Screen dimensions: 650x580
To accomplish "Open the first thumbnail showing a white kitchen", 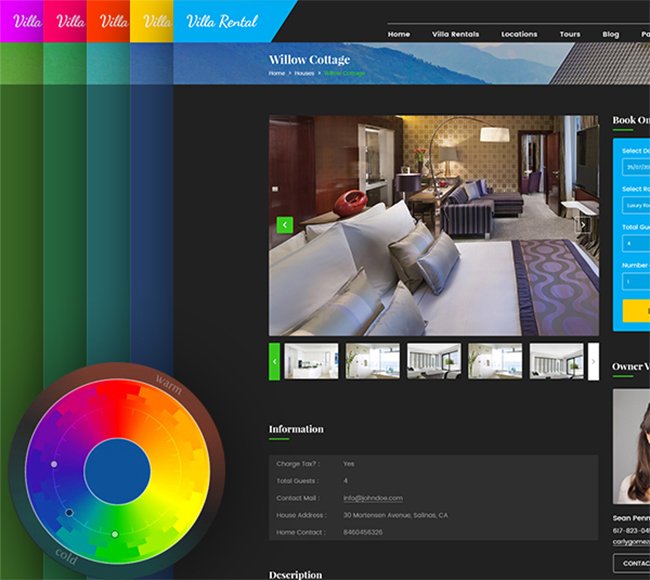I will 311,361.
